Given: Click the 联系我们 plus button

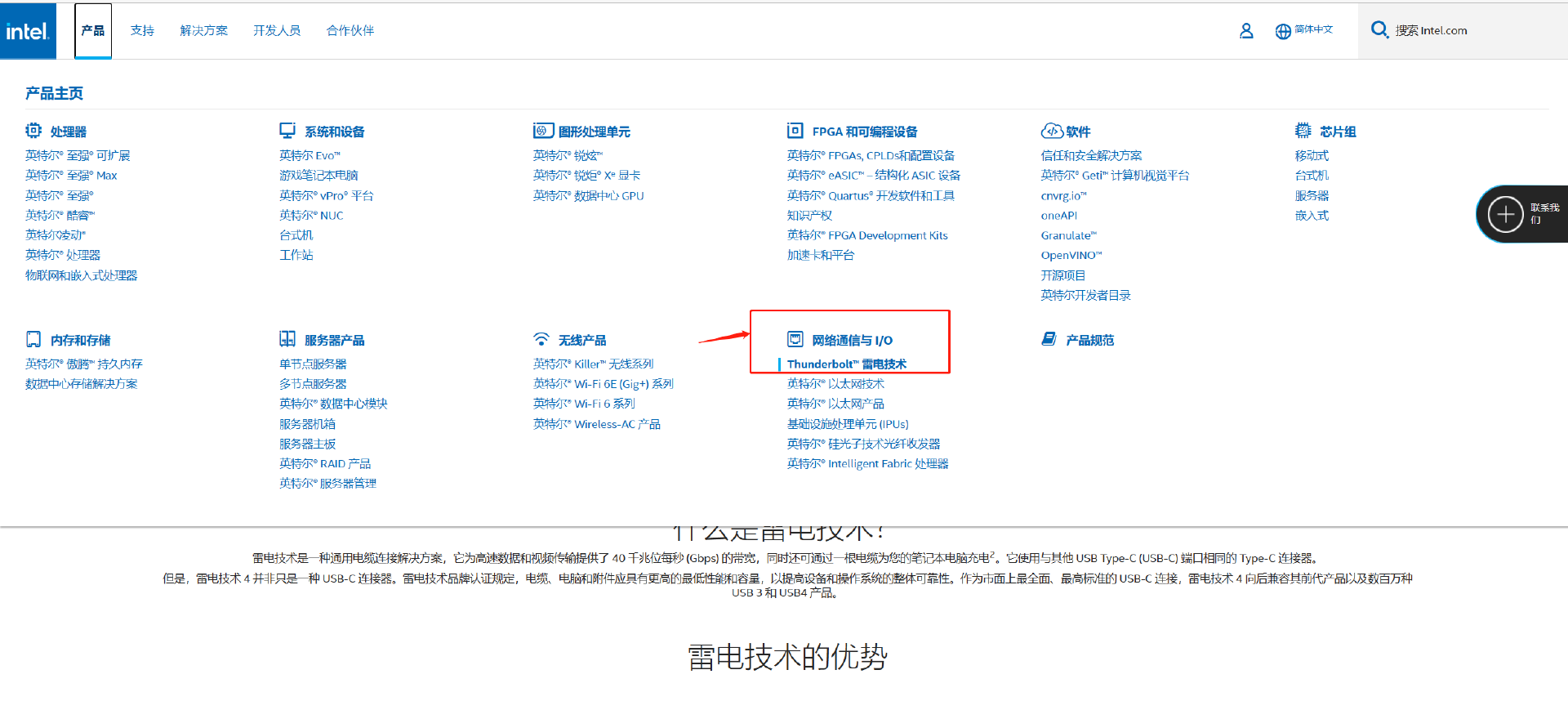Looking at the screenshot, I should tap(1505, 214).
